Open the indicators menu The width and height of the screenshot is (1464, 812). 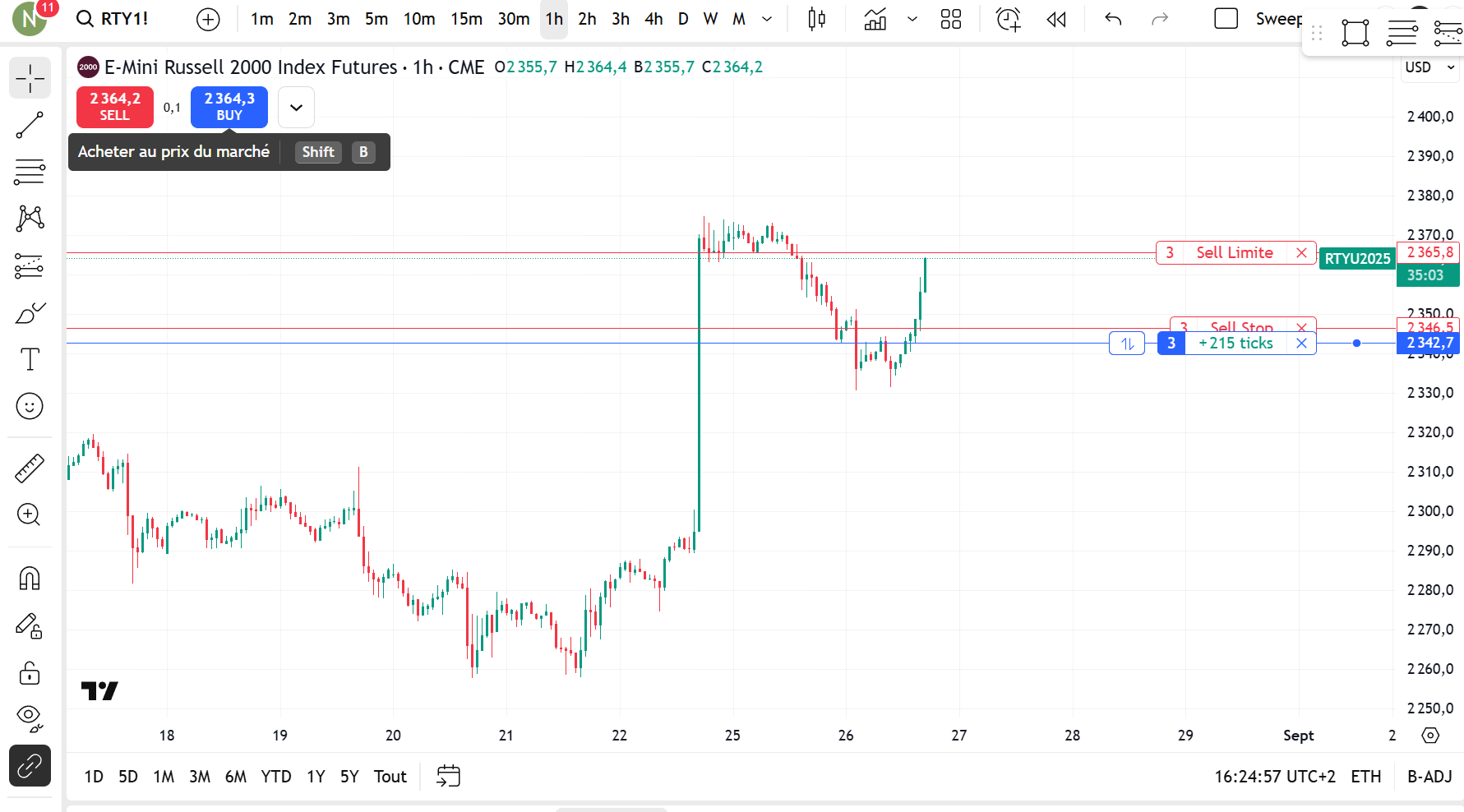click(875, 19)
